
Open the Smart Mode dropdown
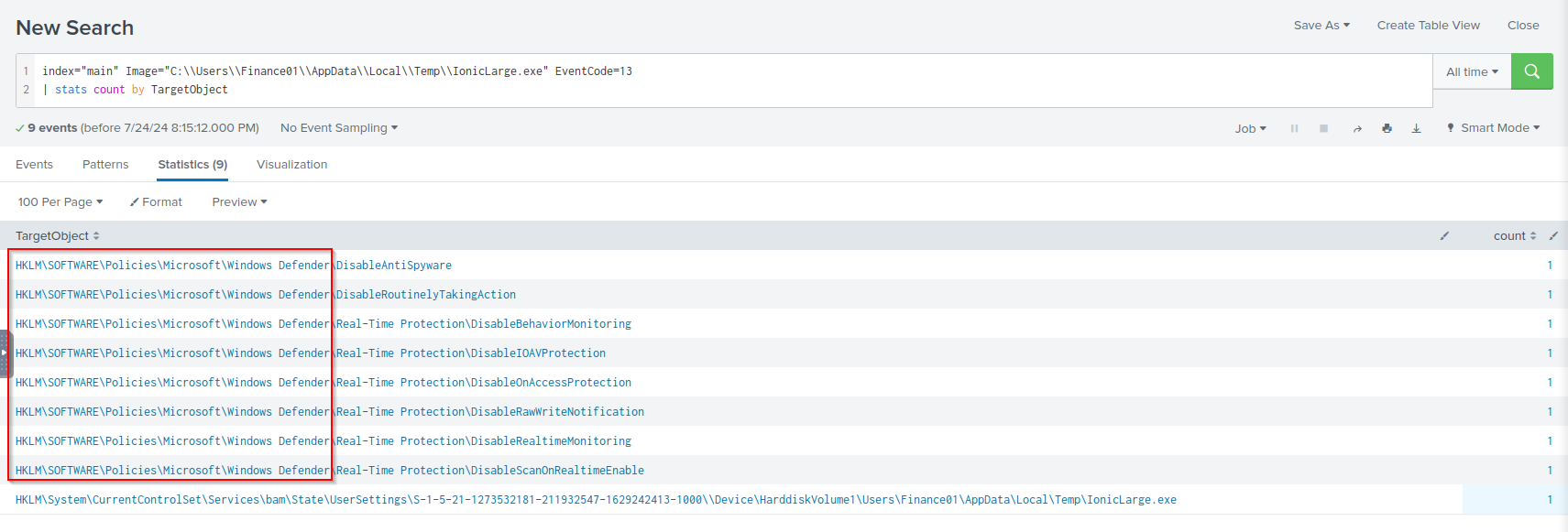click(1494, 128)
